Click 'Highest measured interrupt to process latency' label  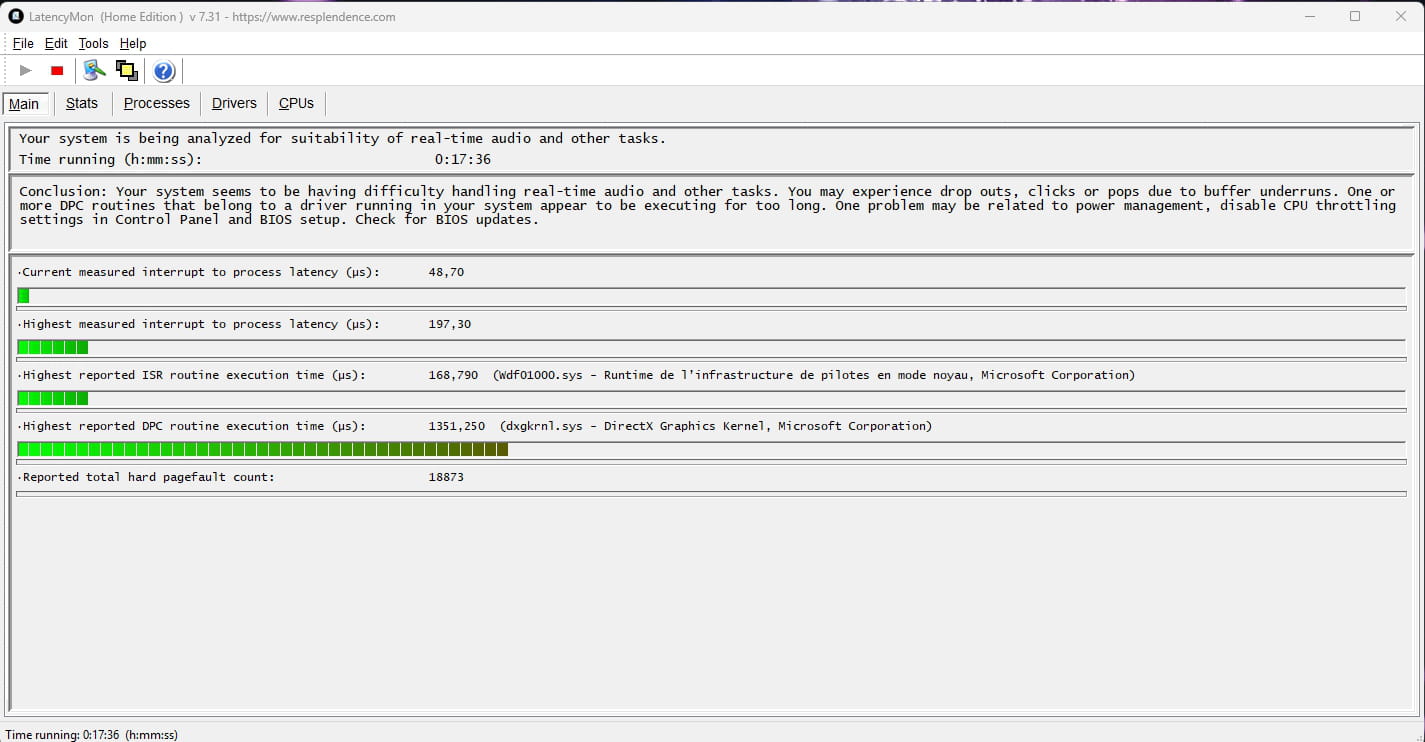click(199, 324)
